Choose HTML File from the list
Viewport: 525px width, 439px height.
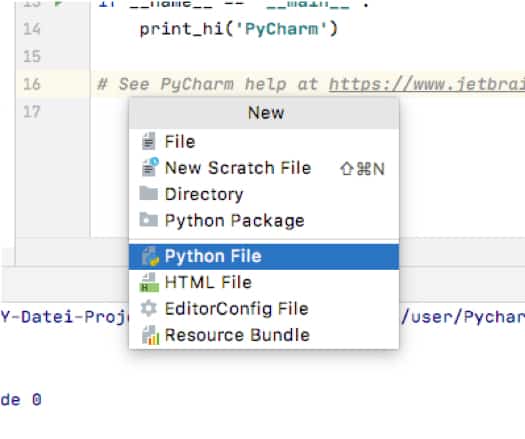click(264, 282)
